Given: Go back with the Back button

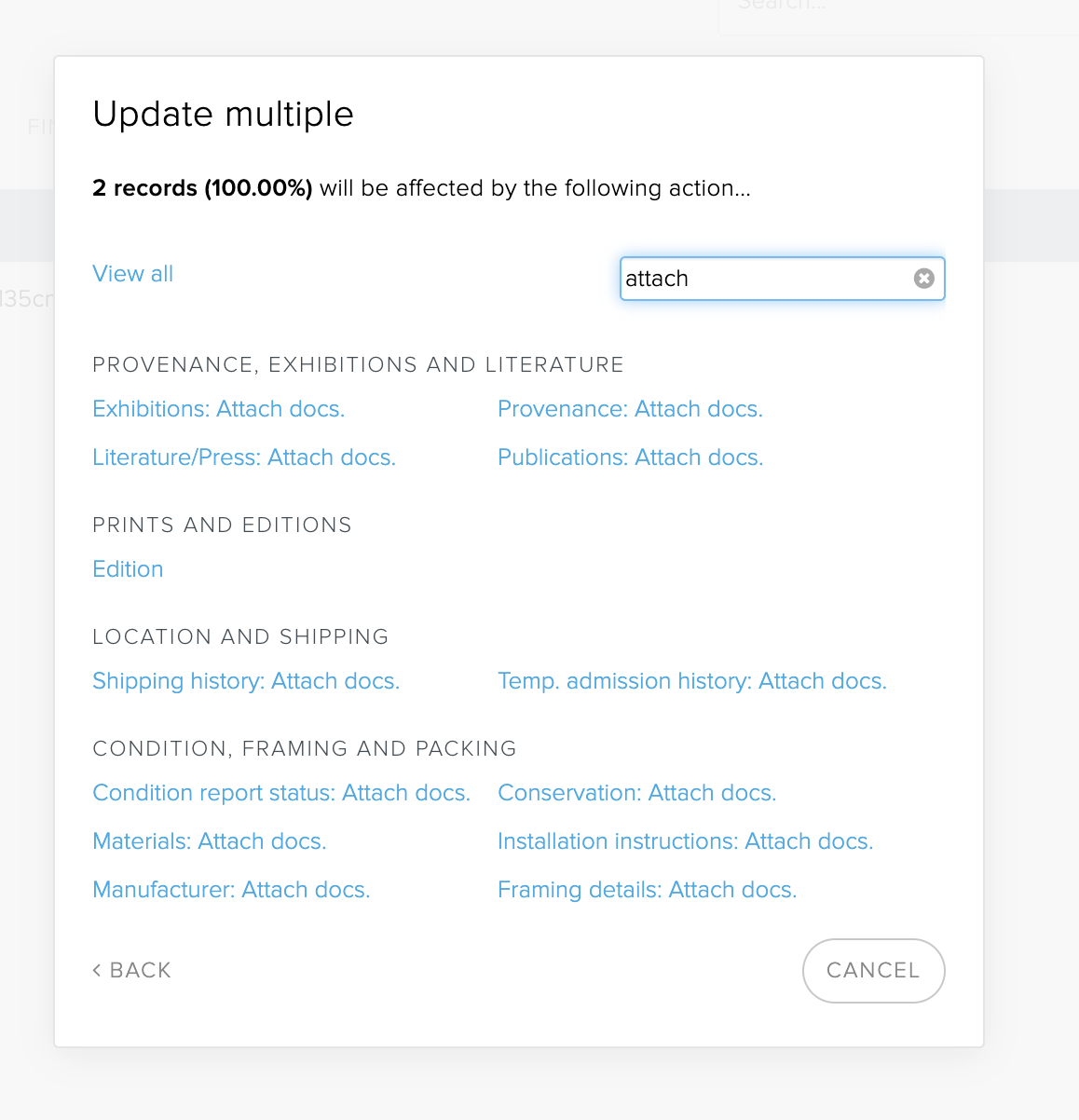Looking at the screenshot, I should point(132,970).
